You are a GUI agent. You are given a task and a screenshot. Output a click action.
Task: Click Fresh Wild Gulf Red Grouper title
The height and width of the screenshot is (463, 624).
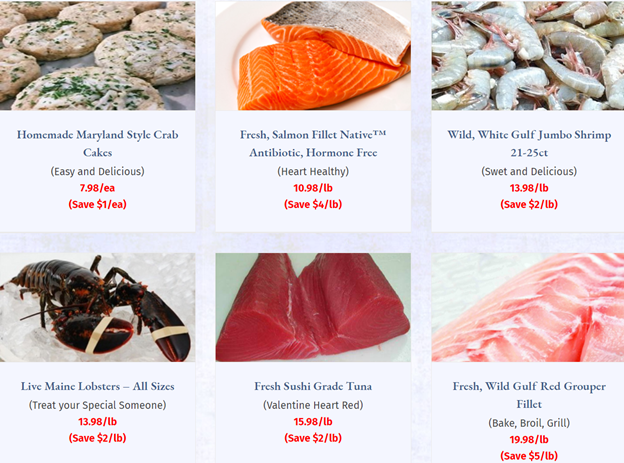[x=529, y=395]
